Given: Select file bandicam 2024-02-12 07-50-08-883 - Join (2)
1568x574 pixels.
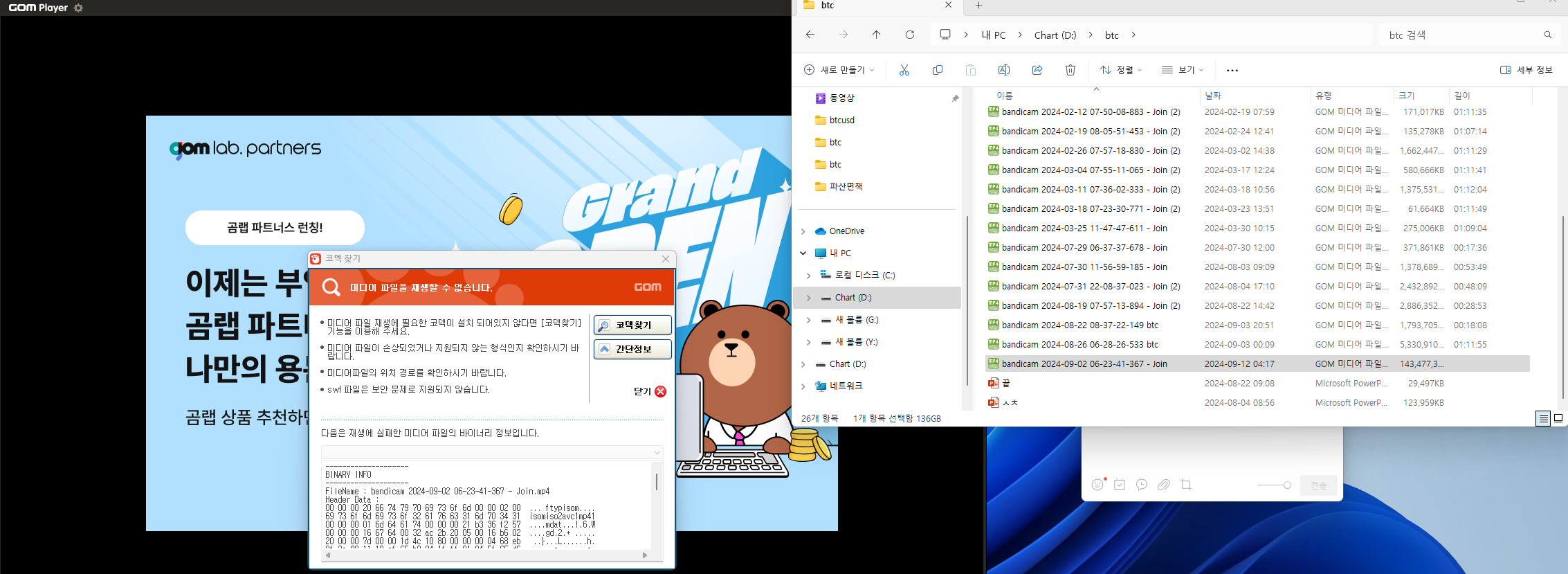Looking at the screenshot, I should [1091, 112].
